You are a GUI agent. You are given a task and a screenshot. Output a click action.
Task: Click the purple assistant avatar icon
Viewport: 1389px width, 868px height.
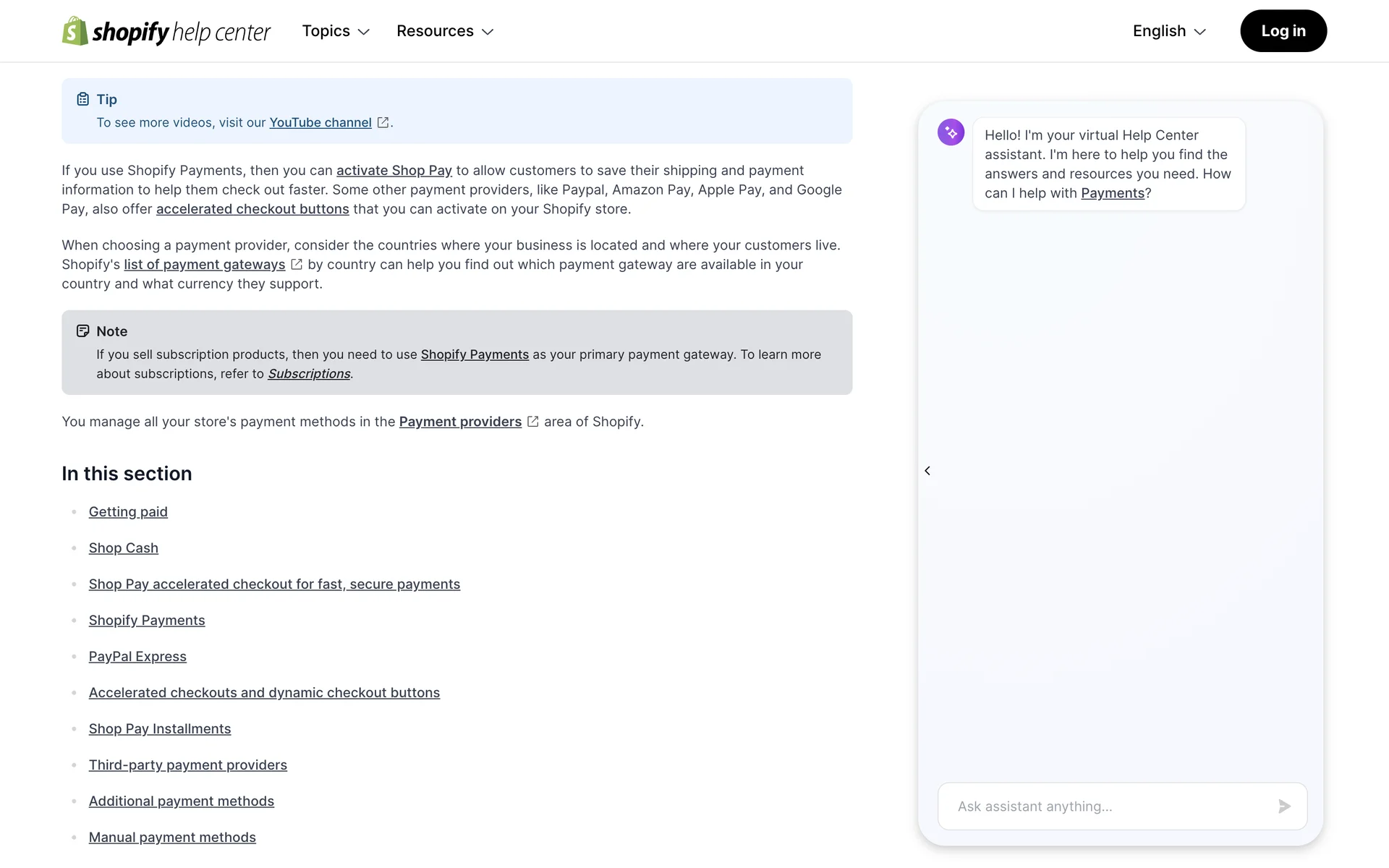[x=951, y=132]
